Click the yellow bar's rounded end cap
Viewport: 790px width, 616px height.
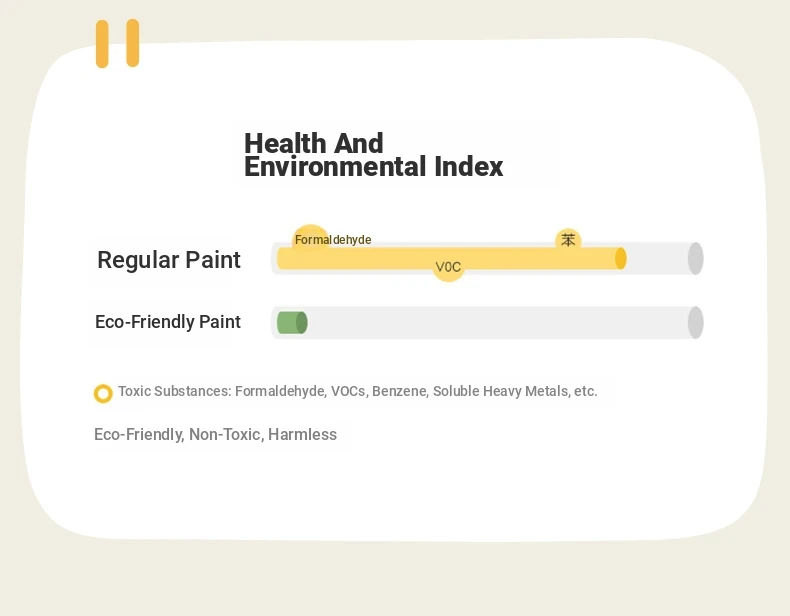click(621, 258)
